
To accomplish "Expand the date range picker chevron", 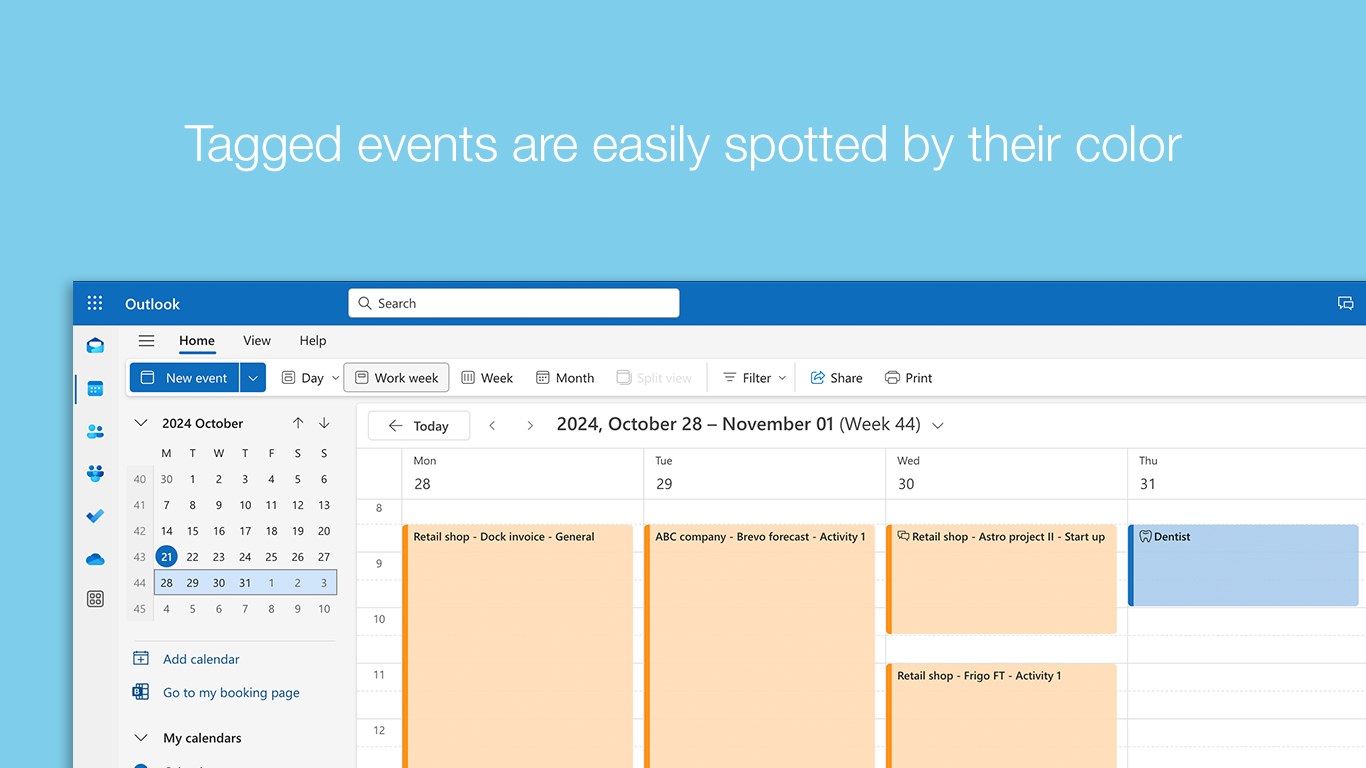I will 938,425.
